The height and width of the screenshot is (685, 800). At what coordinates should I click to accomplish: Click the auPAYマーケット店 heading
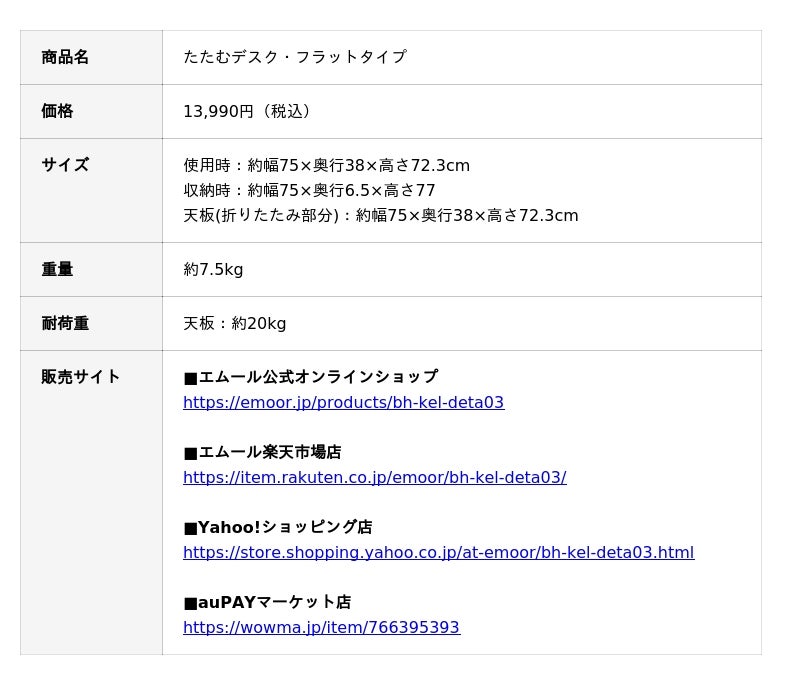coord(267,602)
